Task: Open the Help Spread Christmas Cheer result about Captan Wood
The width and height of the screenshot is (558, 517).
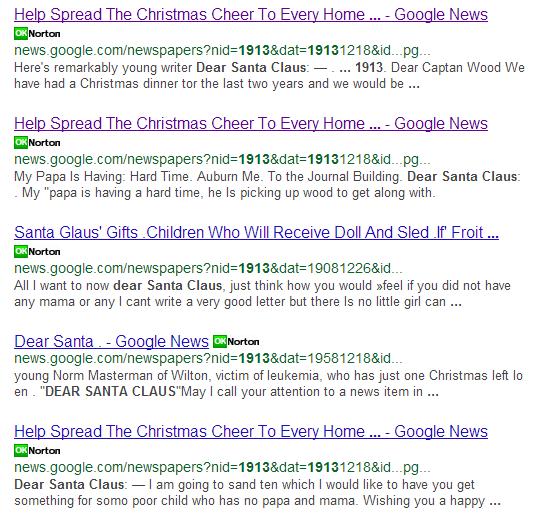Action: [x=251, y=15]
